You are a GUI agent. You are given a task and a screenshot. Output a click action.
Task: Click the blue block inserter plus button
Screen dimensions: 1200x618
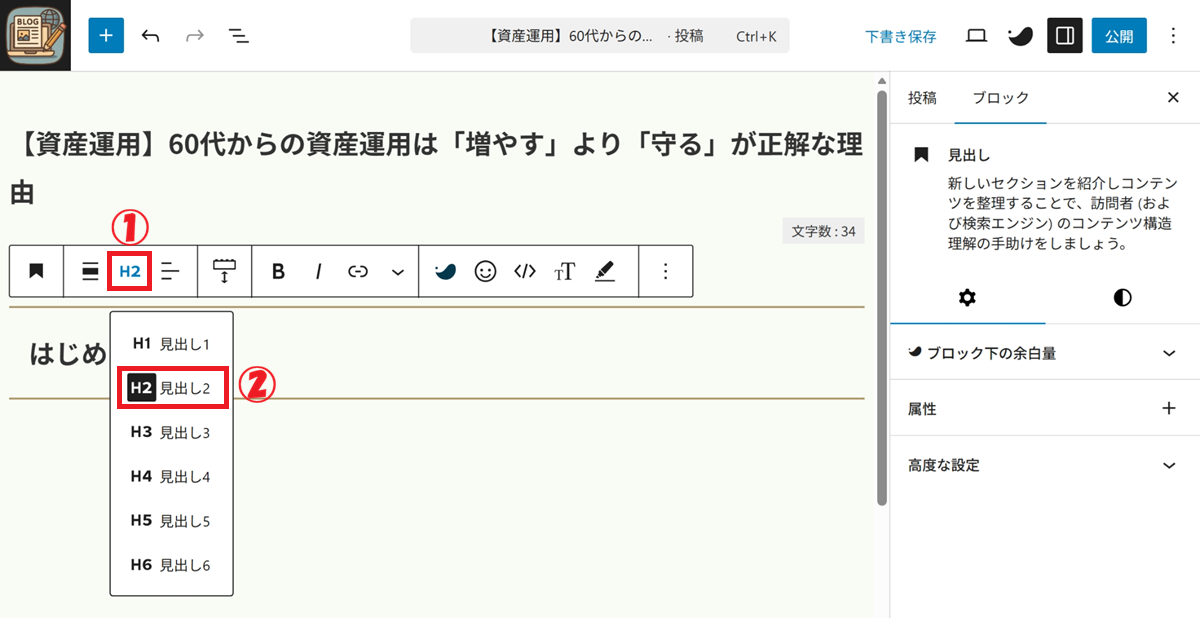(x=106, y=36)
